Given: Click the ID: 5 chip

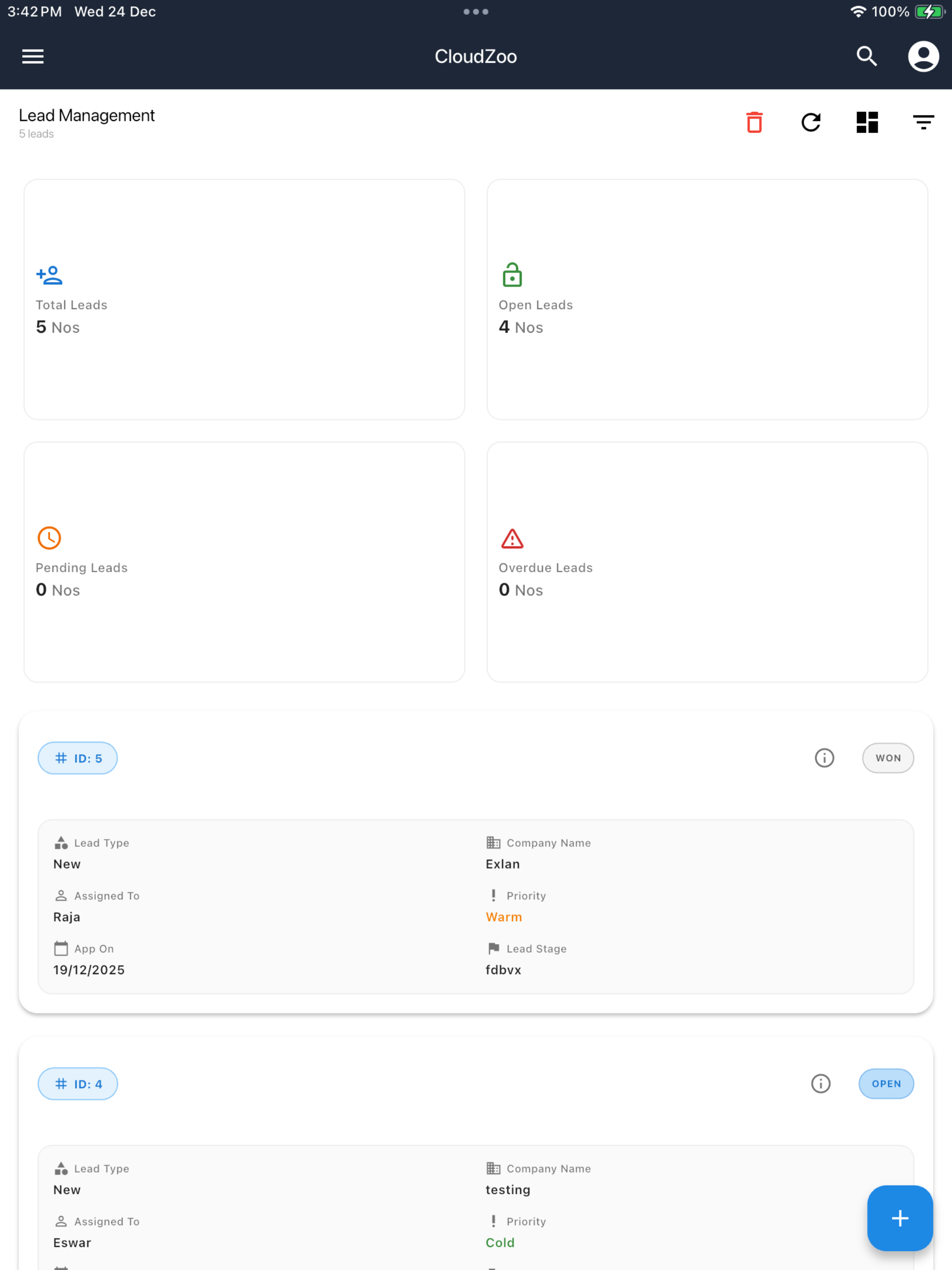Looking at the screenshot, I should (x=77, y=758).
